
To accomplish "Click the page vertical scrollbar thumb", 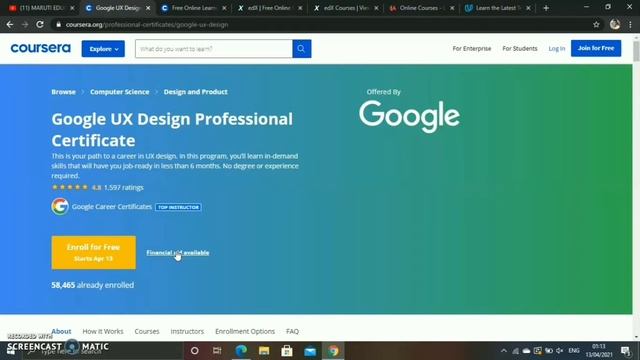I will 636,51.
